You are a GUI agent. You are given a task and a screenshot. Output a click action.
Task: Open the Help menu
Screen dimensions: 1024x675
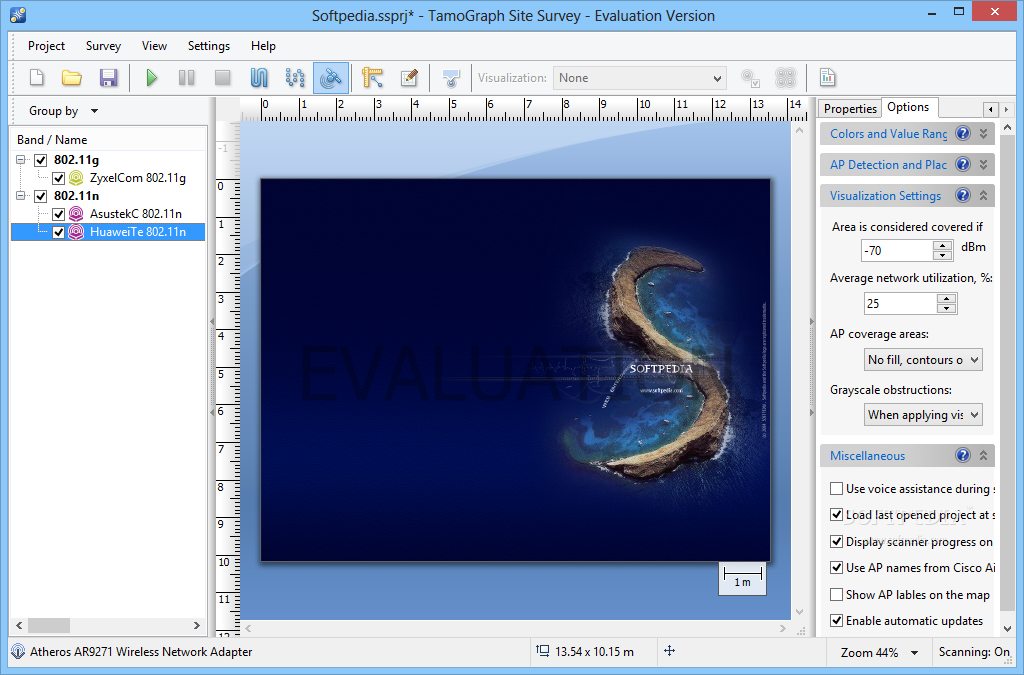coord(263,46)
